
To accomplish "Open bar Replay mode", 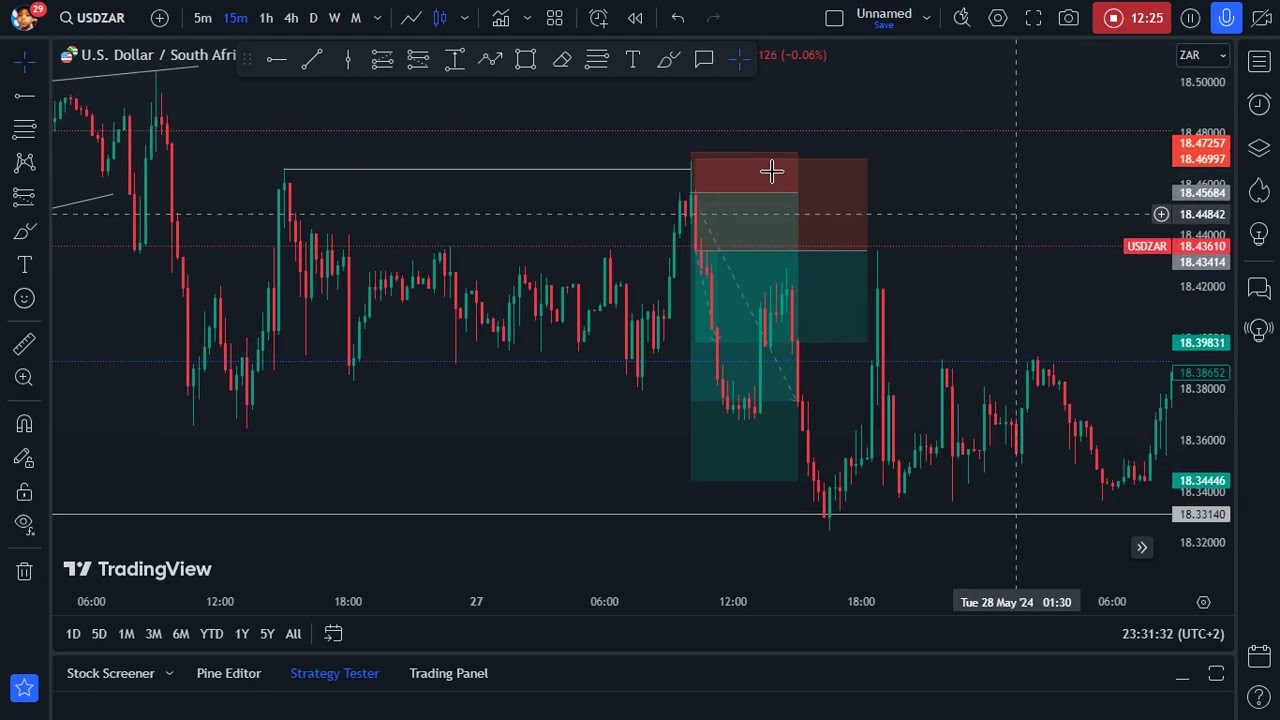I will click(635, 18).
